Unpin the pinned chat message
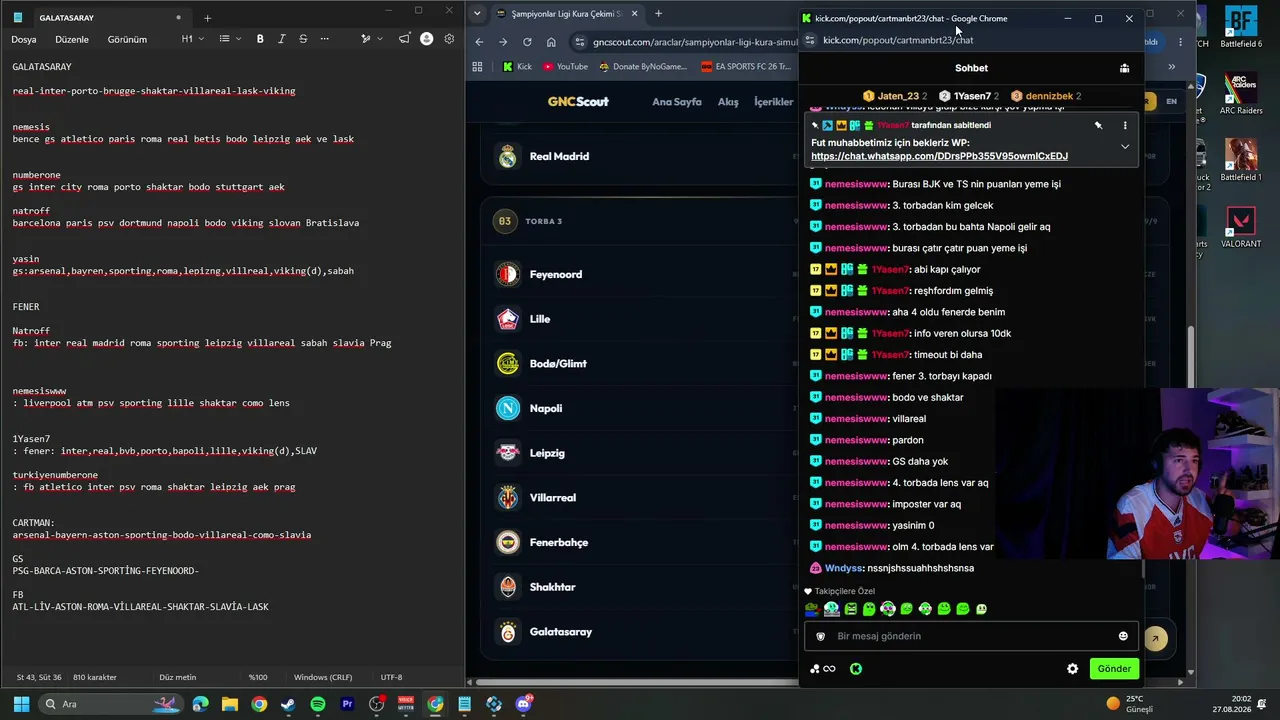The width and height of the screenshot is (1280, 720). coord(1098,125)
